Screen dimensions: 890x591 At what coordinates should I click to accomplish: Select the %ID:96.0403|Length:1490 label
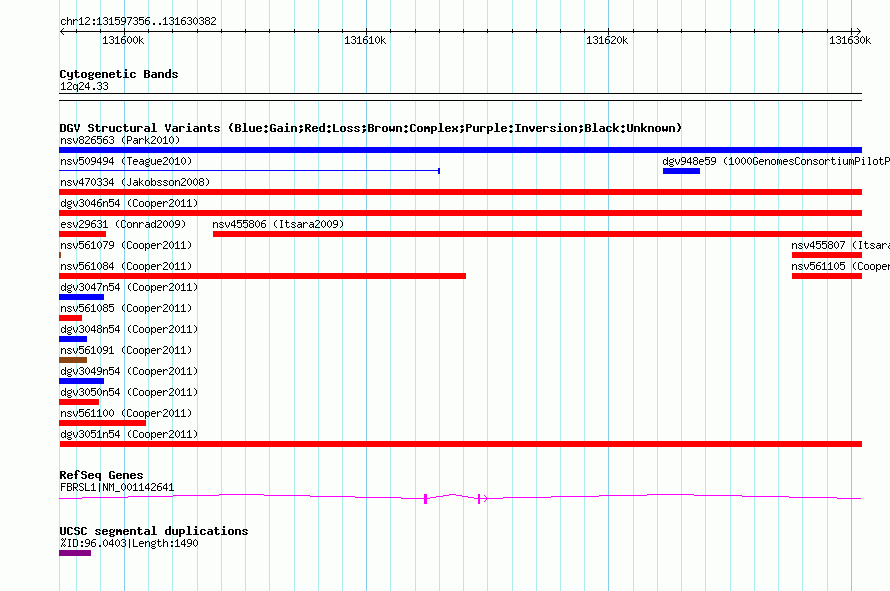[129, 543]
